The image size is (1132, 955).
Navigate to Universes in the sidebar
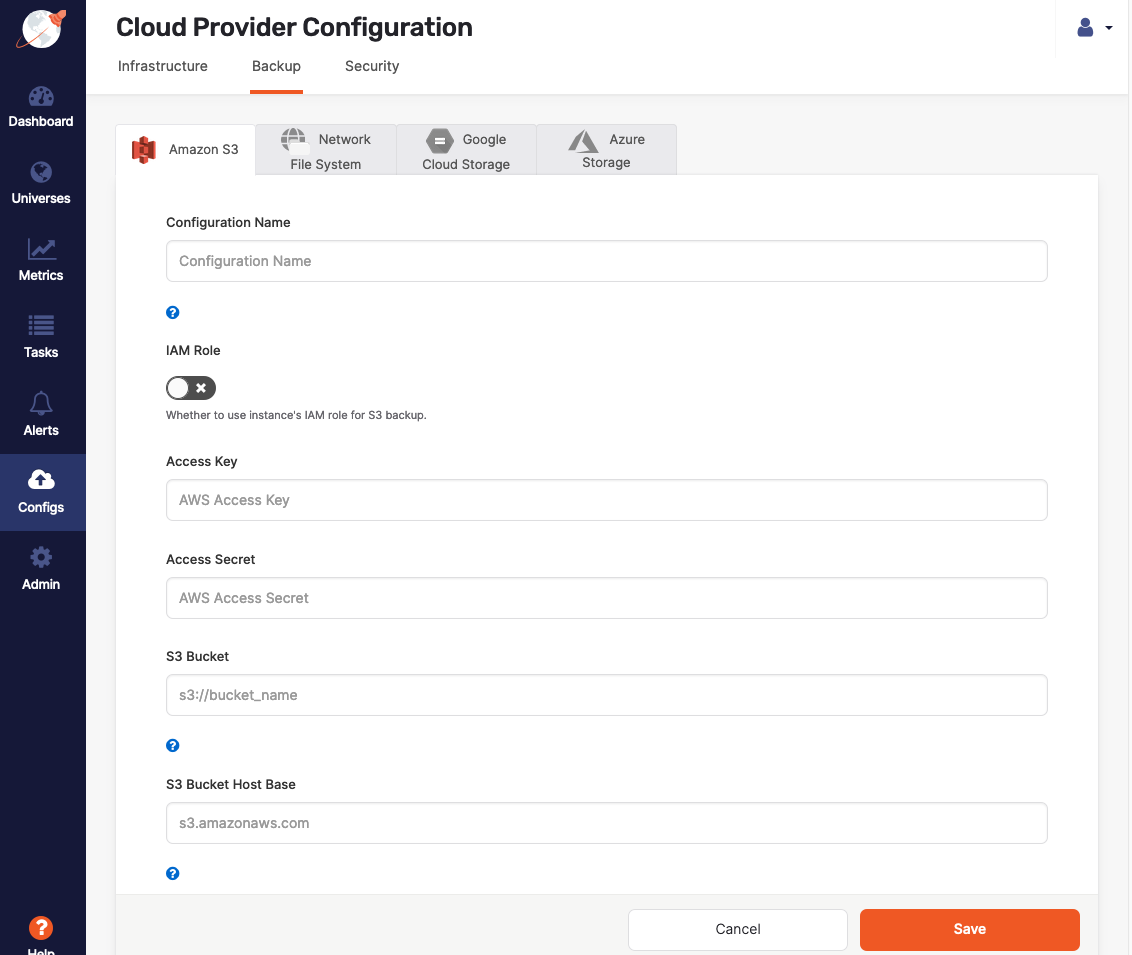41,183
